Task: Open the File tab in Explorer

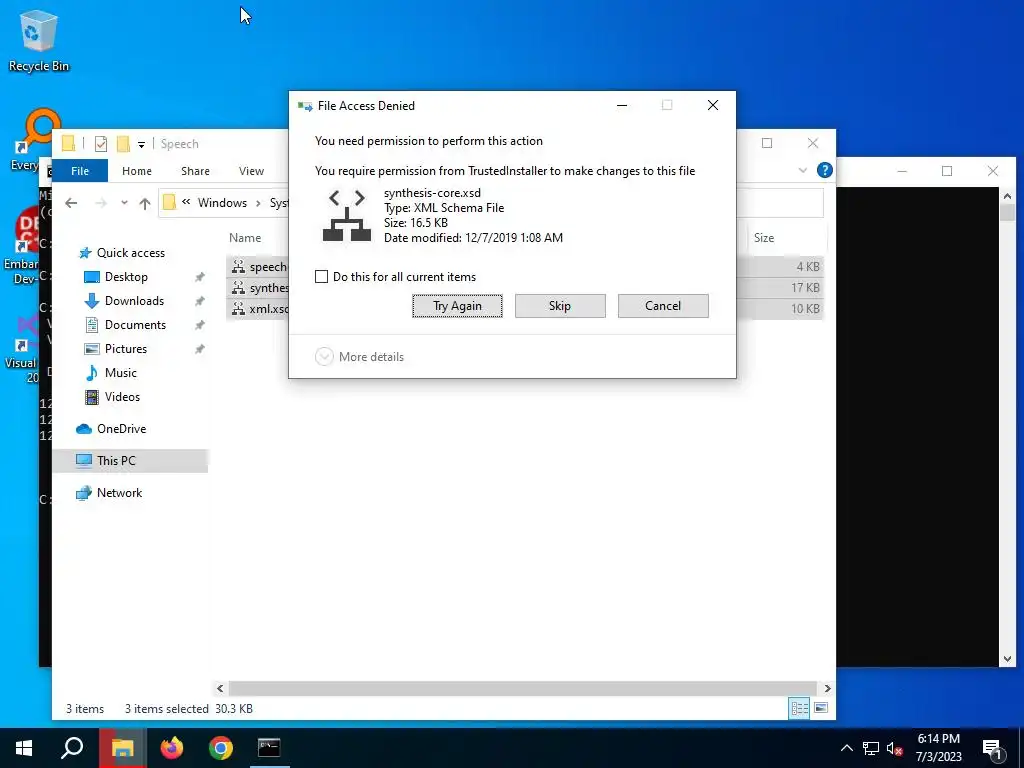Action: tap(80, 171)
